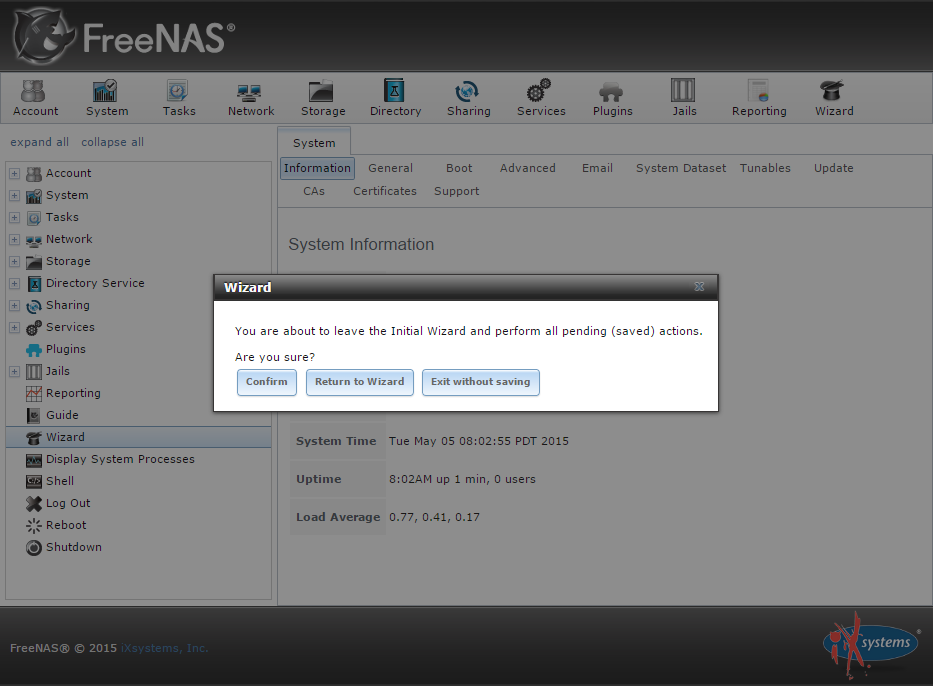This screenshot has width=933, height=686.
Task: Select the Plugins icon in the sidebar tree
Action: click(34, 350)
